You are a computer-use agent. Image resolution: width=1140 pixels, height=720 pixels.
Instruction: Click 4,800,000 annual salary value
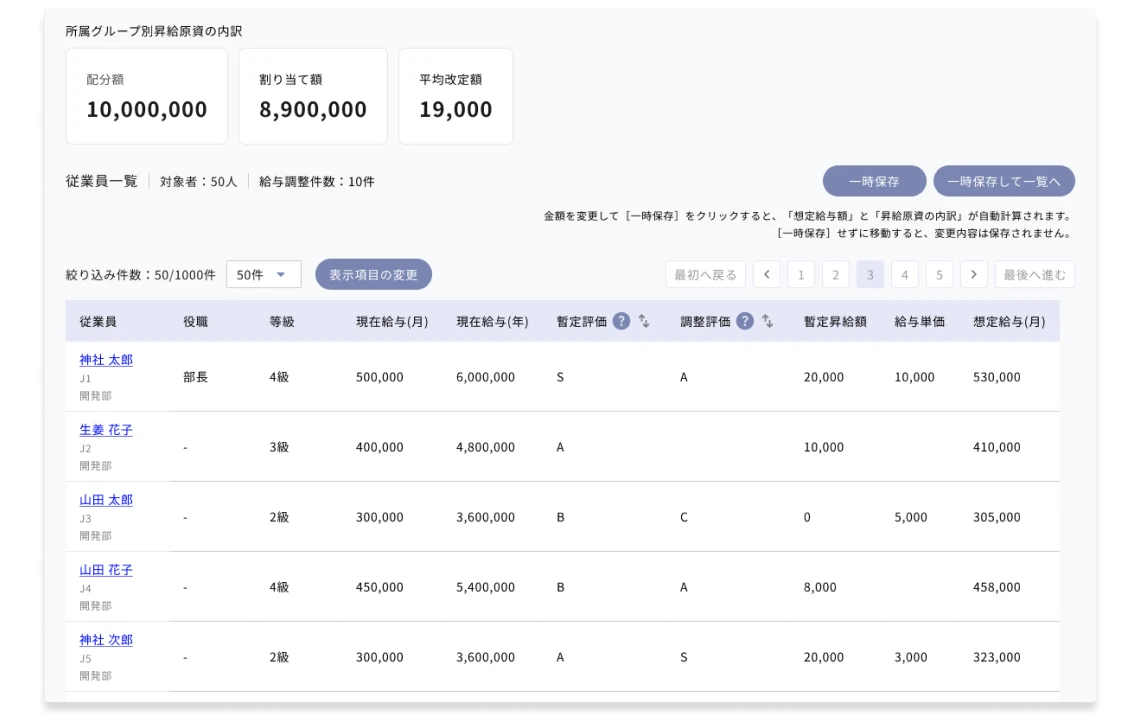485,447
